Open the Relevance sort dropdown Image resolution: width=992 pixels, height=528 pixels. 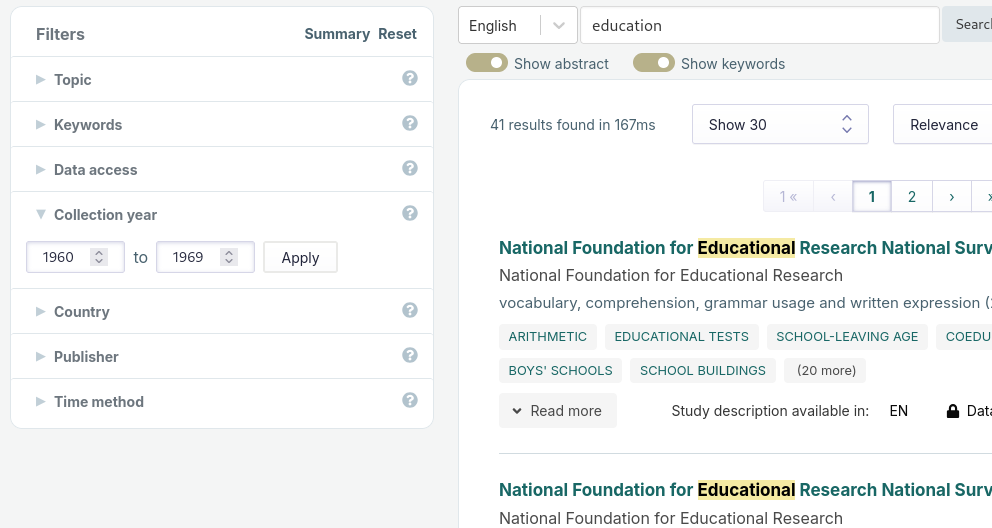click(x=943, y=125)
